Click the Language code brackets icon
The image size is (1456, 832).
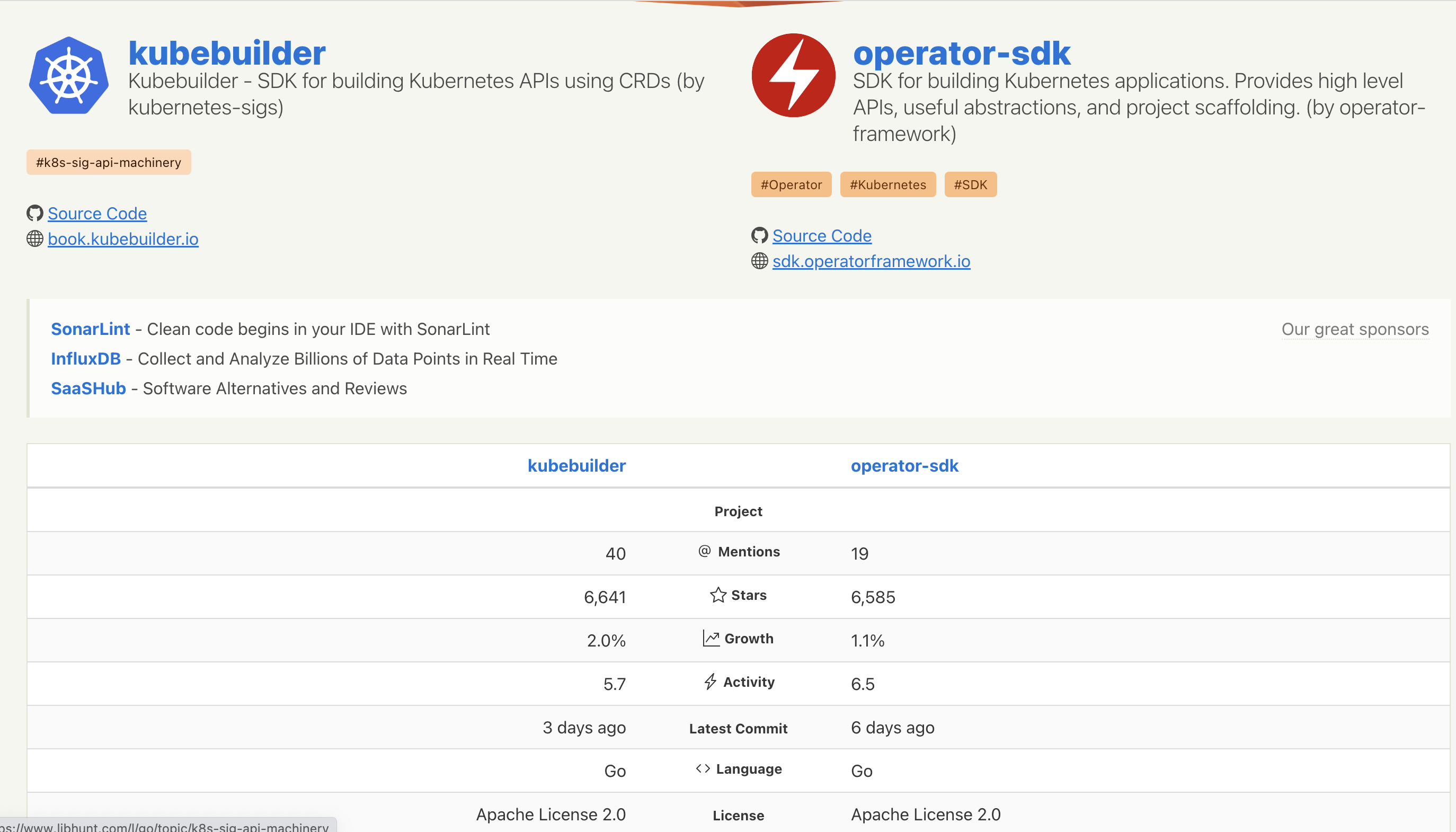tap(703, 768)
